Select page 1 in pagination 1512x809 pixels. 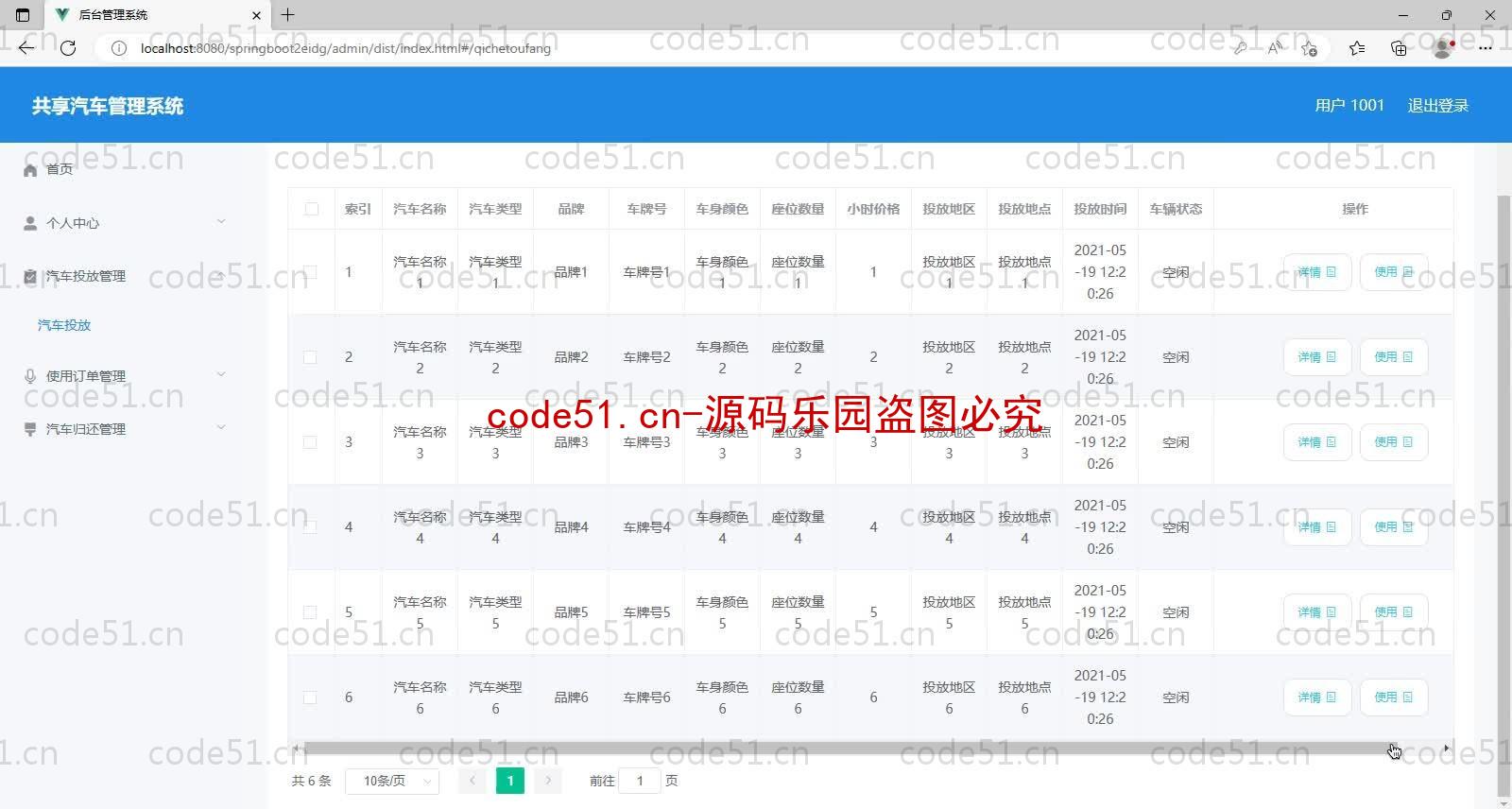pos(510,781)
